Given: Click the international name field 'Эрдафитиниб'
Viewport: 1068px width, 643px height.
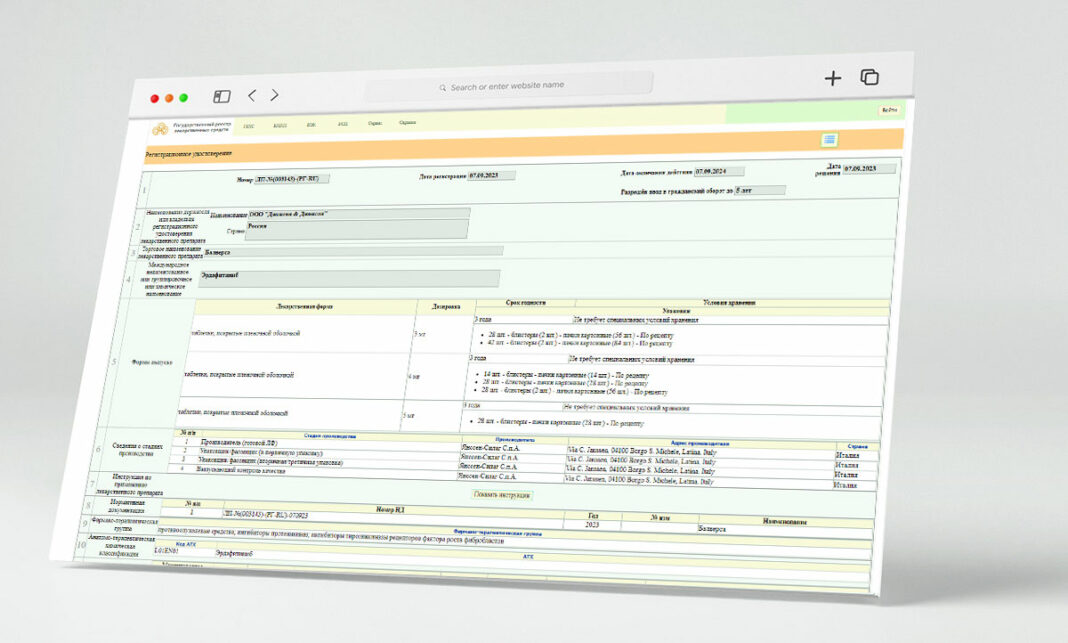Looking at the screenshot, I should 348,277.
